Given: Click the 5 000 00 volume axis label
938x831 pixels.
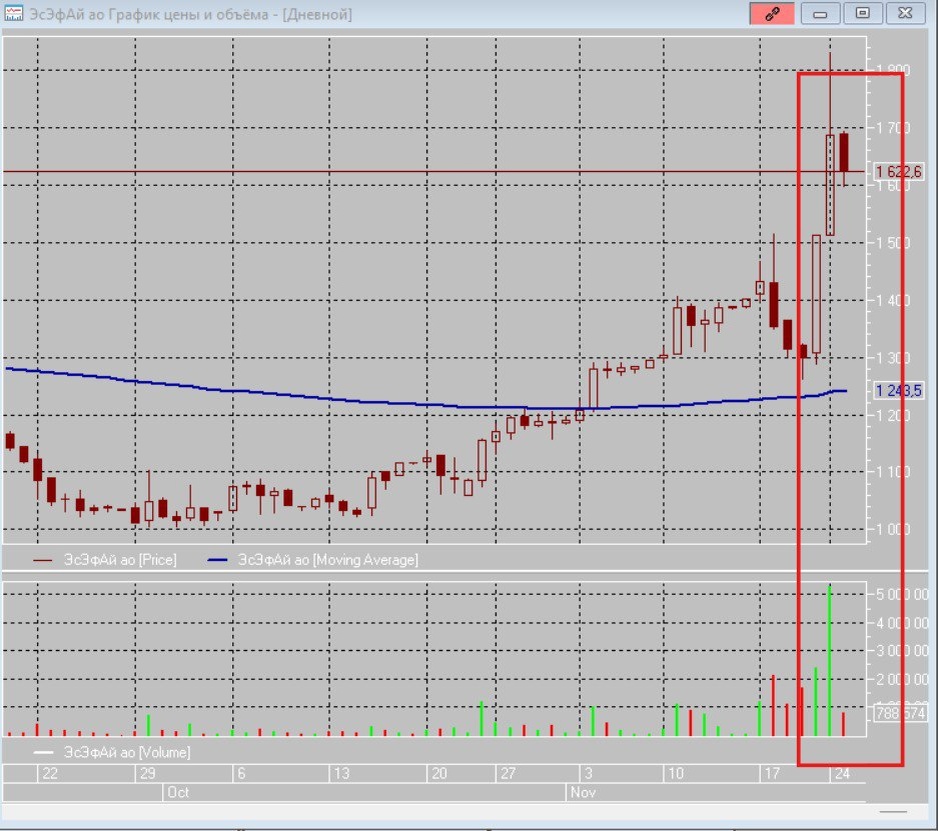Looking at the screenshot, I should [902, 595].
